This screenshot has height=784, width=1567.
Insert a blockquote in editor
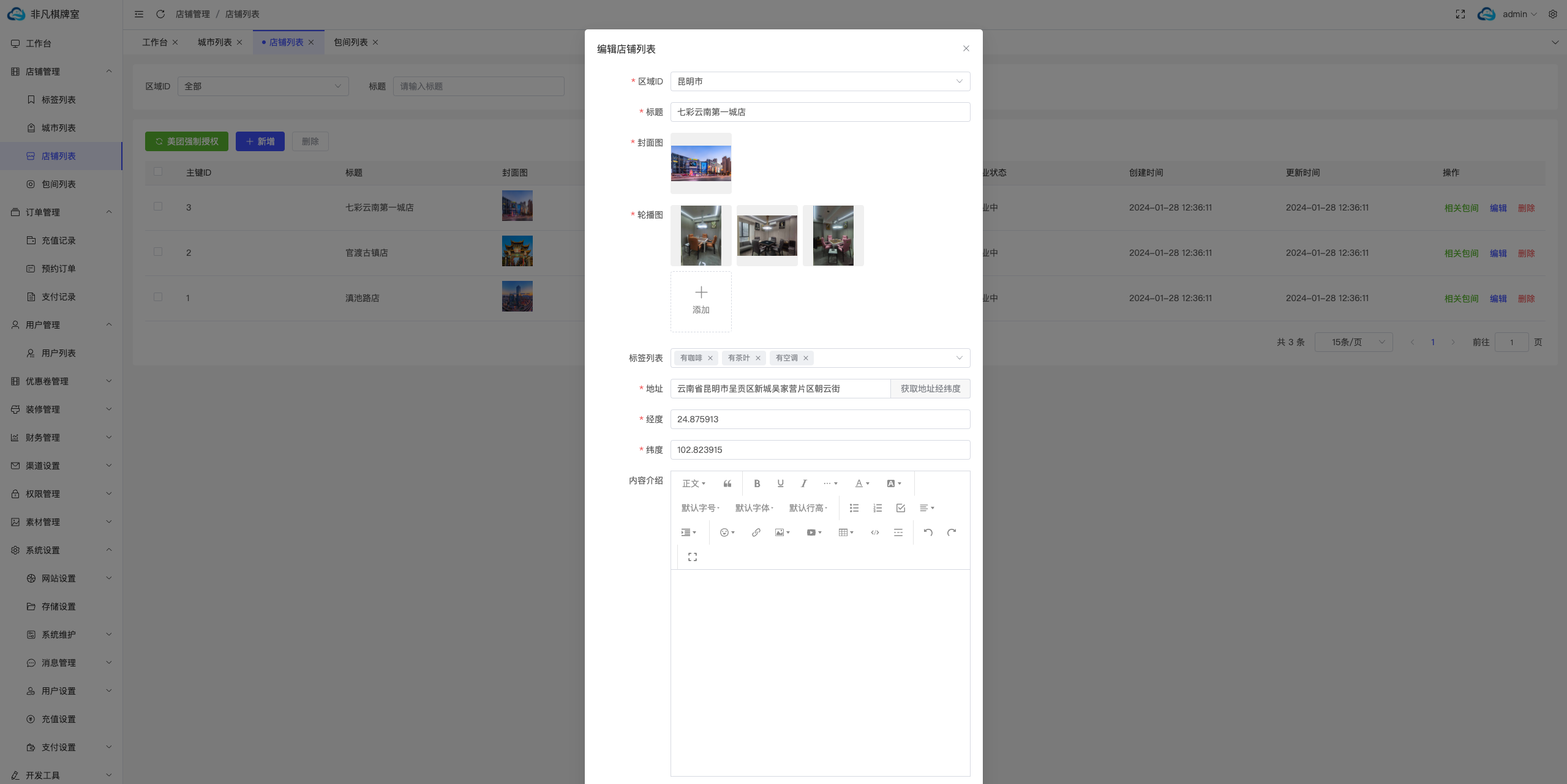727,483
